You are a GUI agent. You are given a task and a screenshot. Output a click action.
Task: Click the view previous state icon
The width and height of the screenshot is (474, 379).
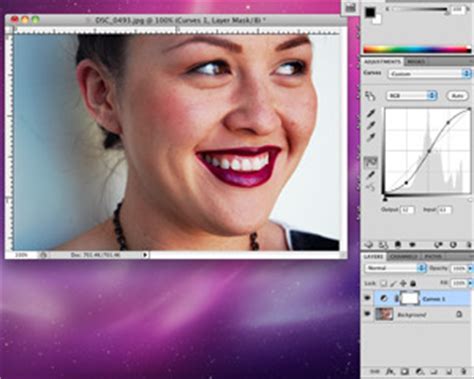point(438,245)
